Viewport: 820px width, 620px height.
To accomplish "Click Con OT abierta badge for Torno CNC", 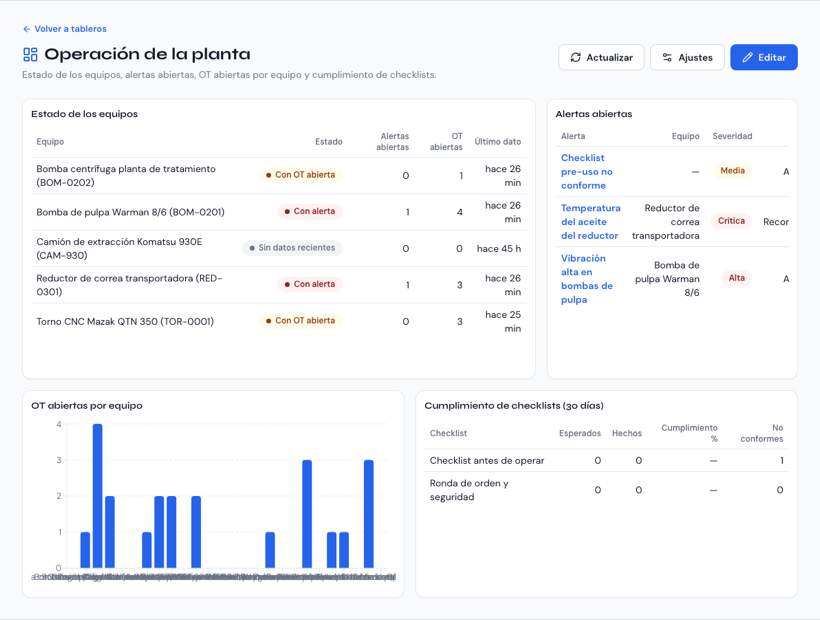I will click(x=301, y=320).
